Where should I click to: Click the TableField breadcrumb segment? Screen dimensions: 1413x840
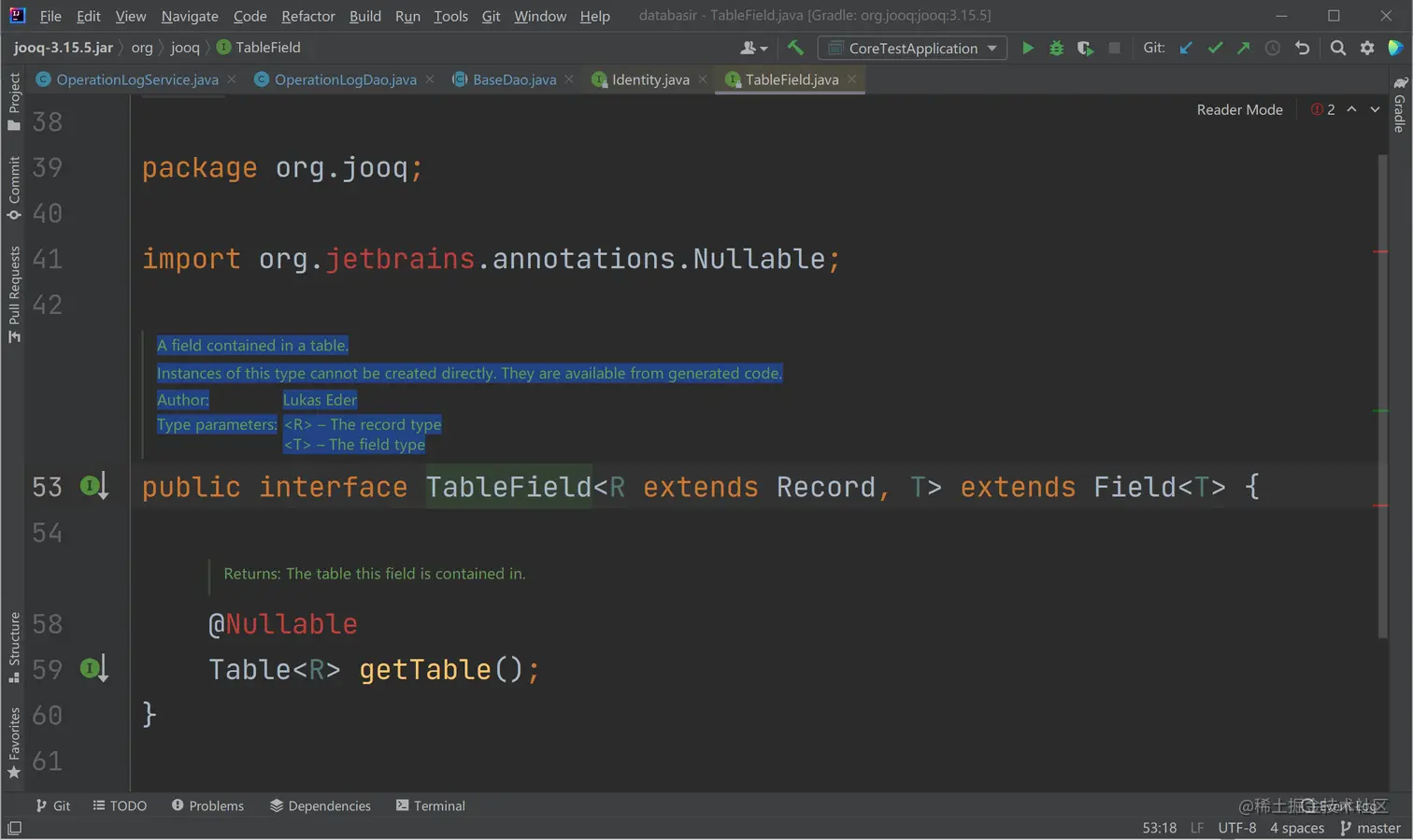point(259,48)
